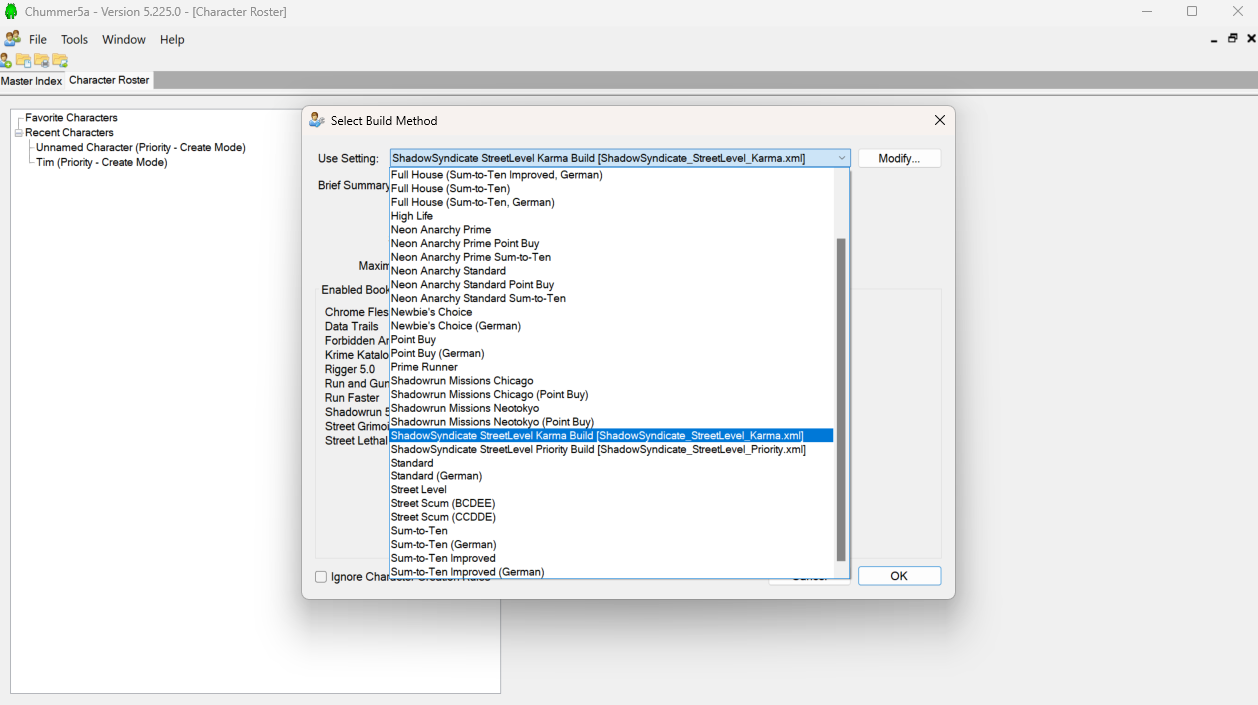Image resolution: width=1258 pixels, height=705 pixels.
Task: Confirm the build method with OK
Action: coord(899,576)
